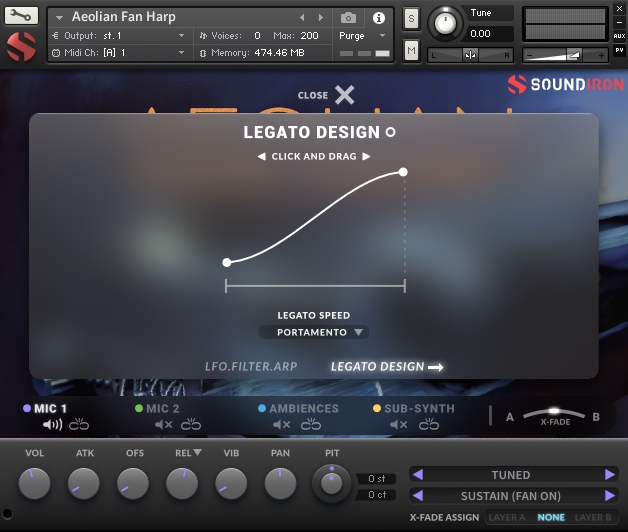Toggle MIC 1 speaker mute icon
Viewport: 628px width, 532px height.
(52, 425)
